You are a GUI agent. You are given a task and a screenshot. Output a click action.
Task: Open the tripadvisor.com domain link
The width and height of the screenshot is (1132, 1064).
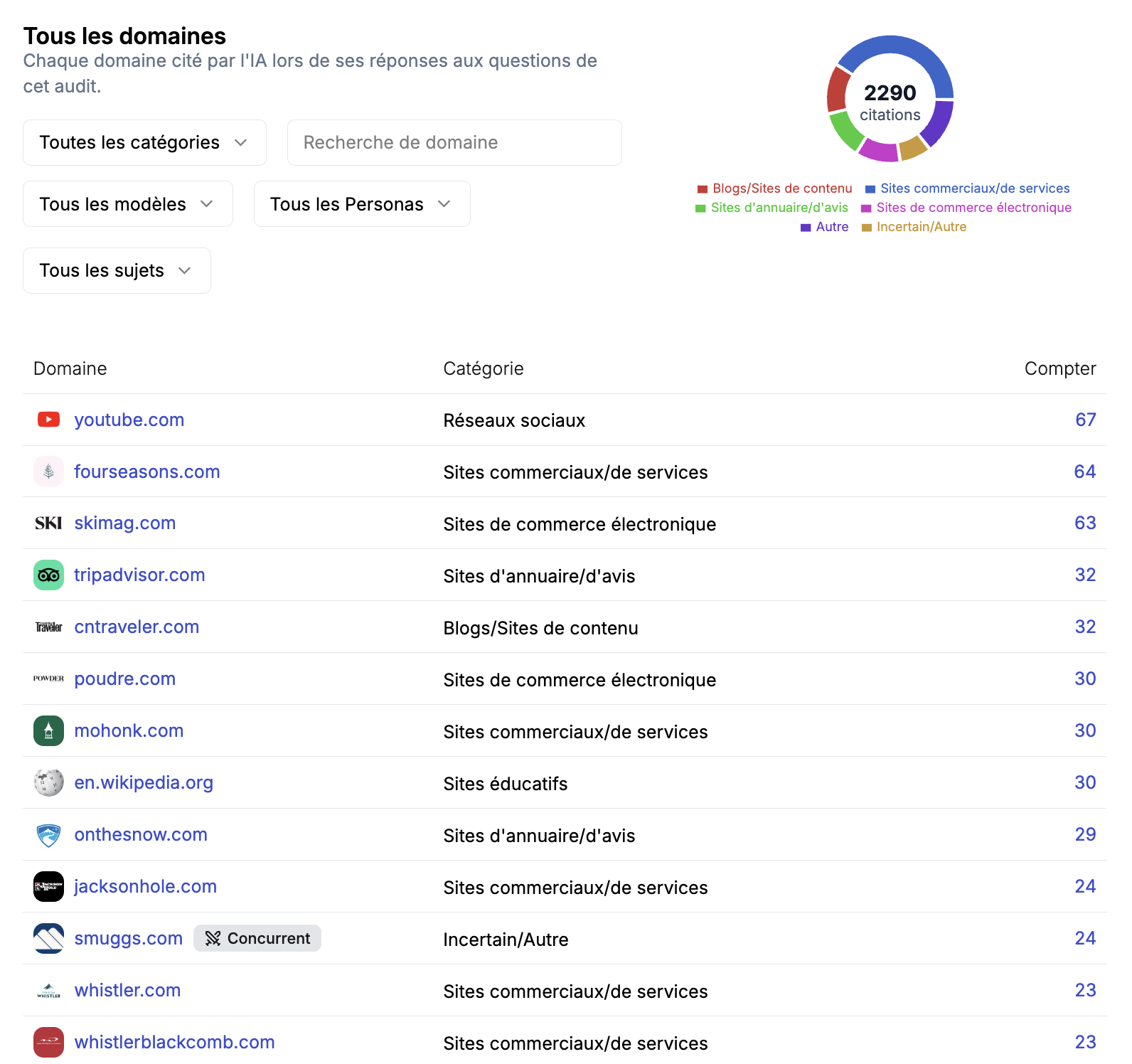139,575
